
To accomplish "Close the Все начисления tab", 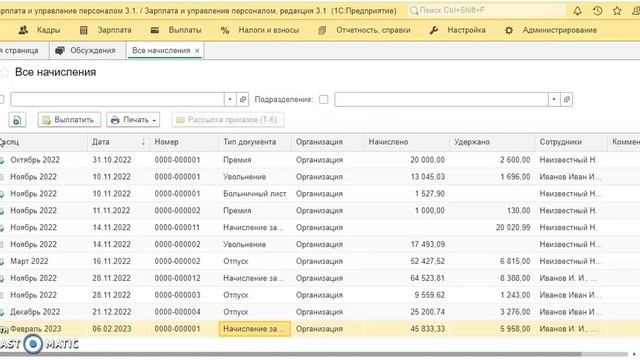I will (x=197, y=51).
